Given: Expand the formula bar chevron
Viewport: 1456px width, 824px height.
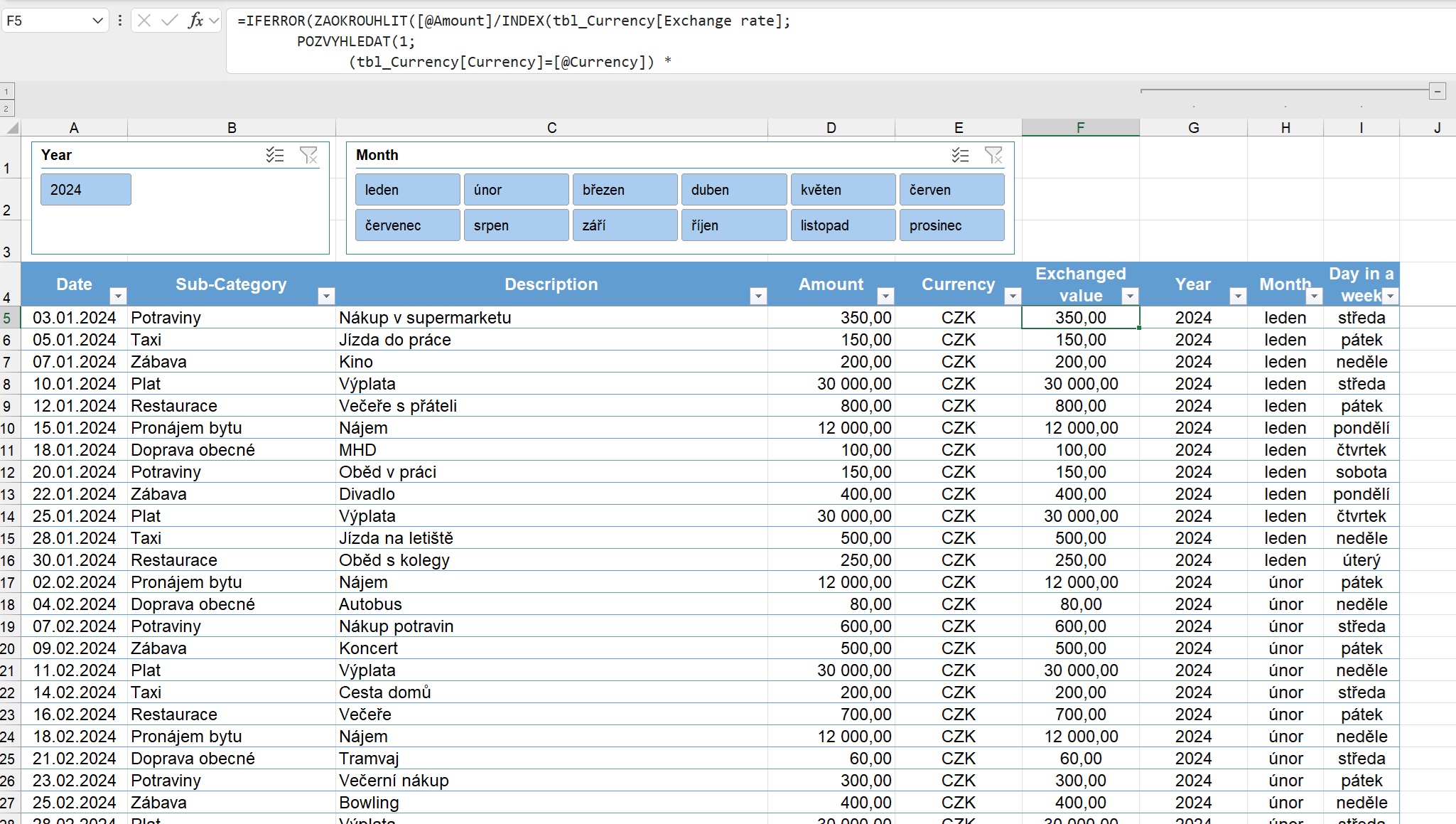Looking at the screenshot, I should [214, 21].
